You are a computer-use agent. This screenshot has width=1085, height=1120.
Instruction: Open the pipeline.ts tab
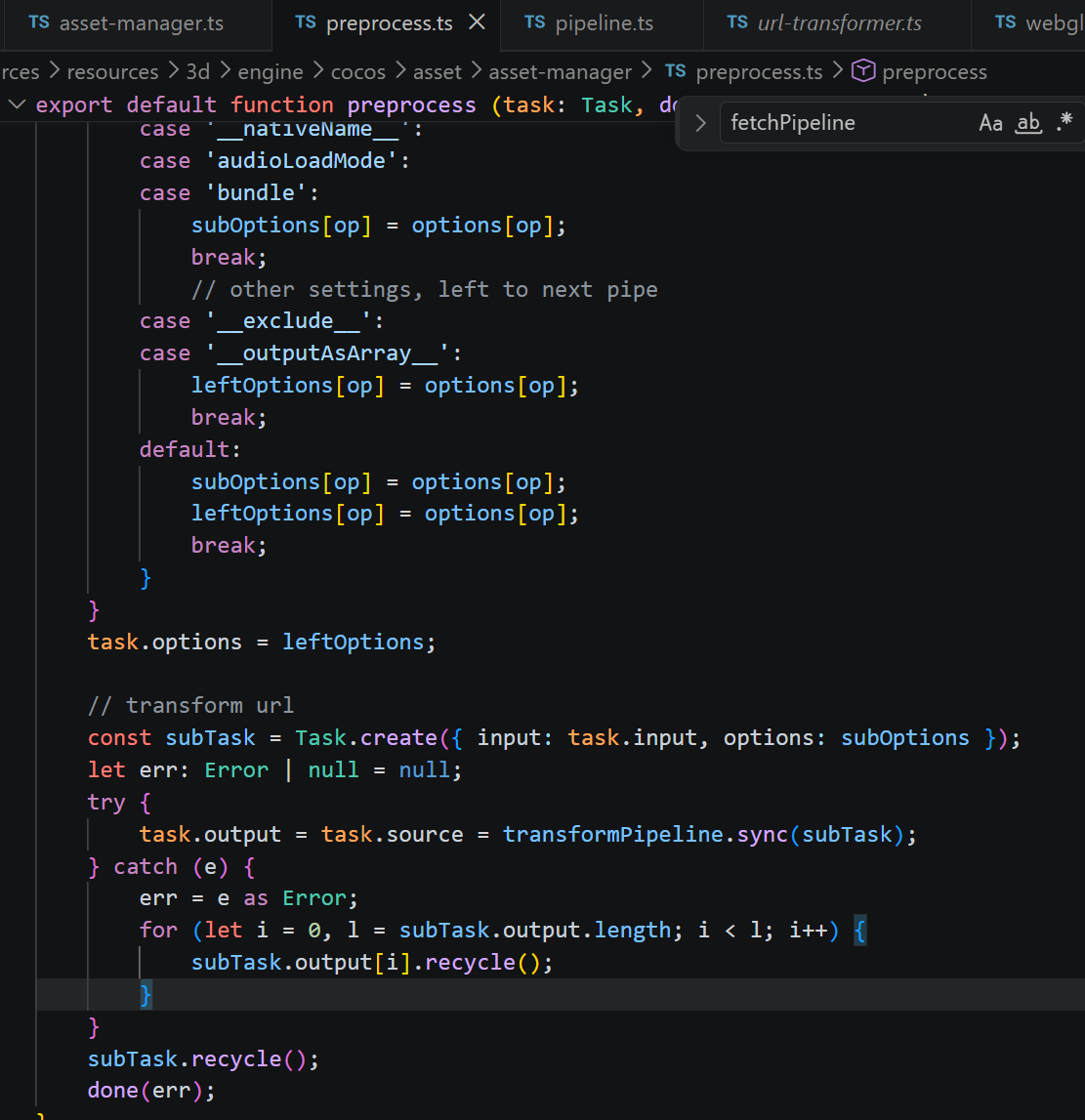[x=602, y=23]
